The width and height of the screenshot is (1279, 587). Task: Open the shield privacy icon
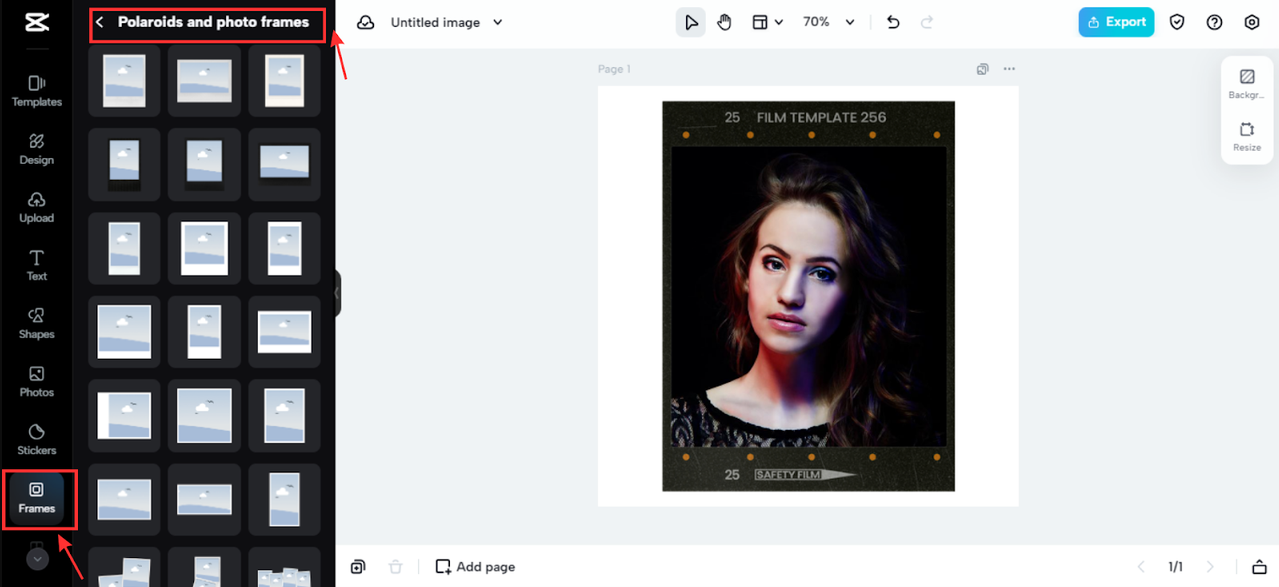(x=1177, y=22)
